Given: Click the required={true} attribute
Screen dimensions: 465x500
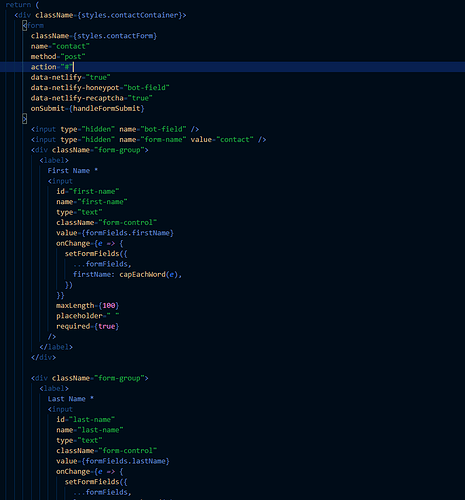Looking at the screenshot, I should tap(88, 326).
